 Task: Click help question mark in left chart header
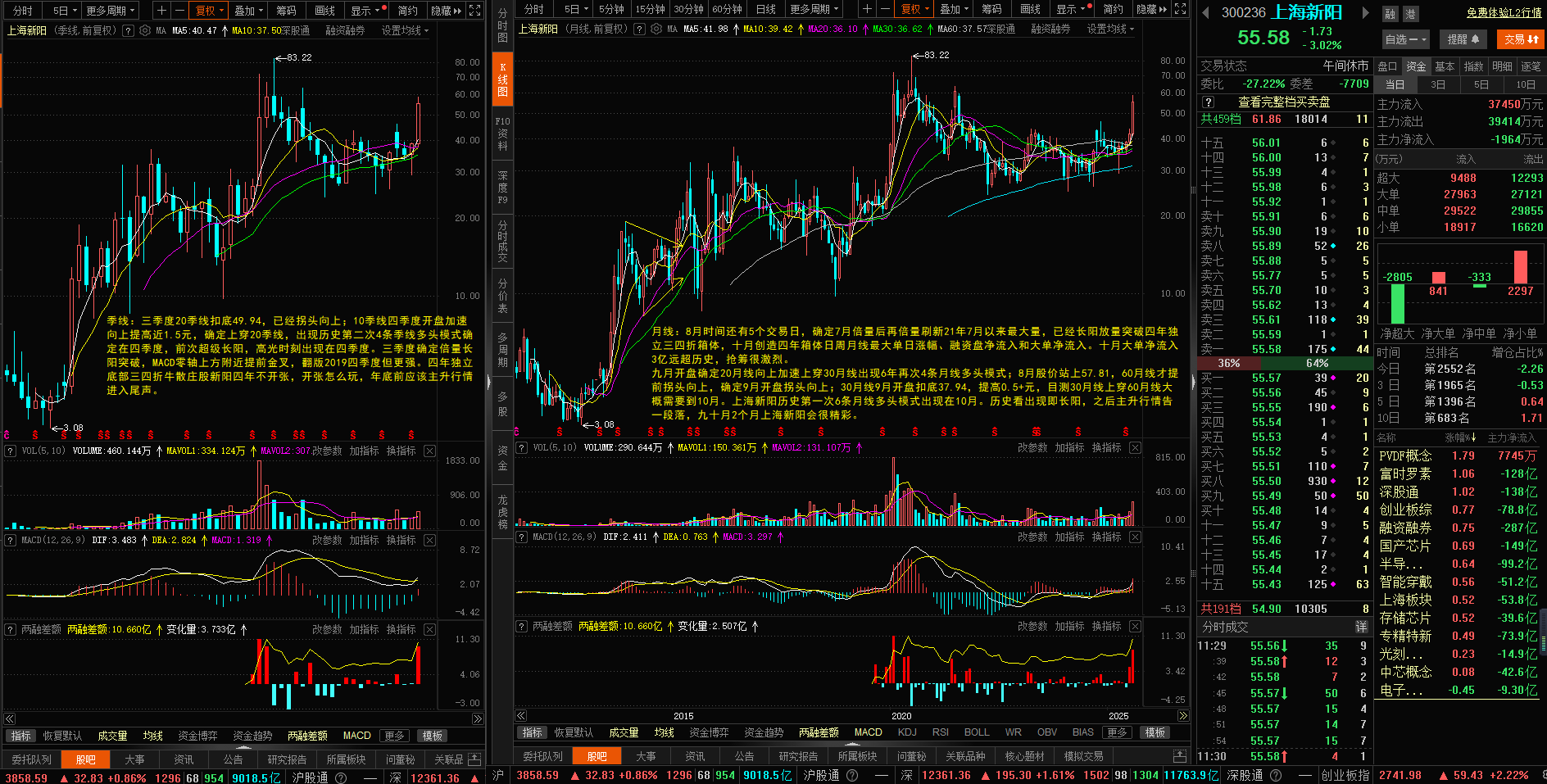tap(128, 30)
